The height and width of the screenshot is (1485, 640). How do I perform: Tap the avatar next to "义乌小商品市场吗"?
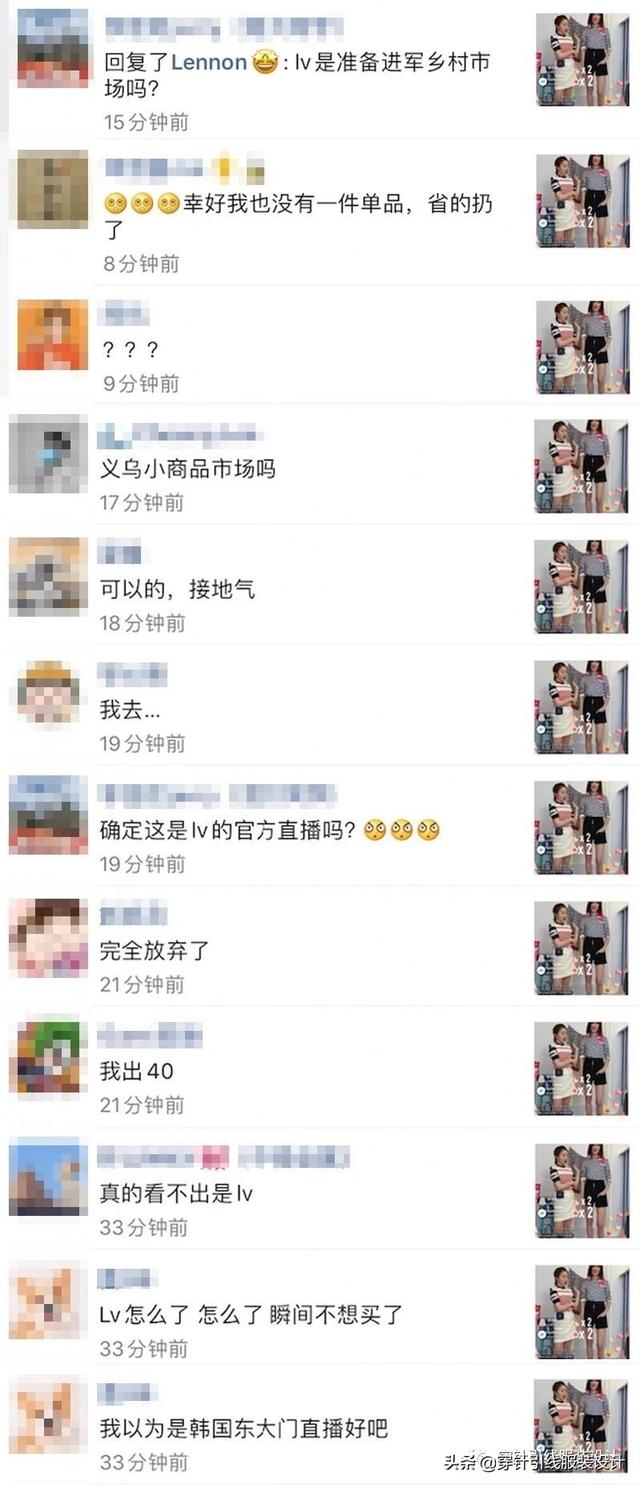(x=44, y=456)
